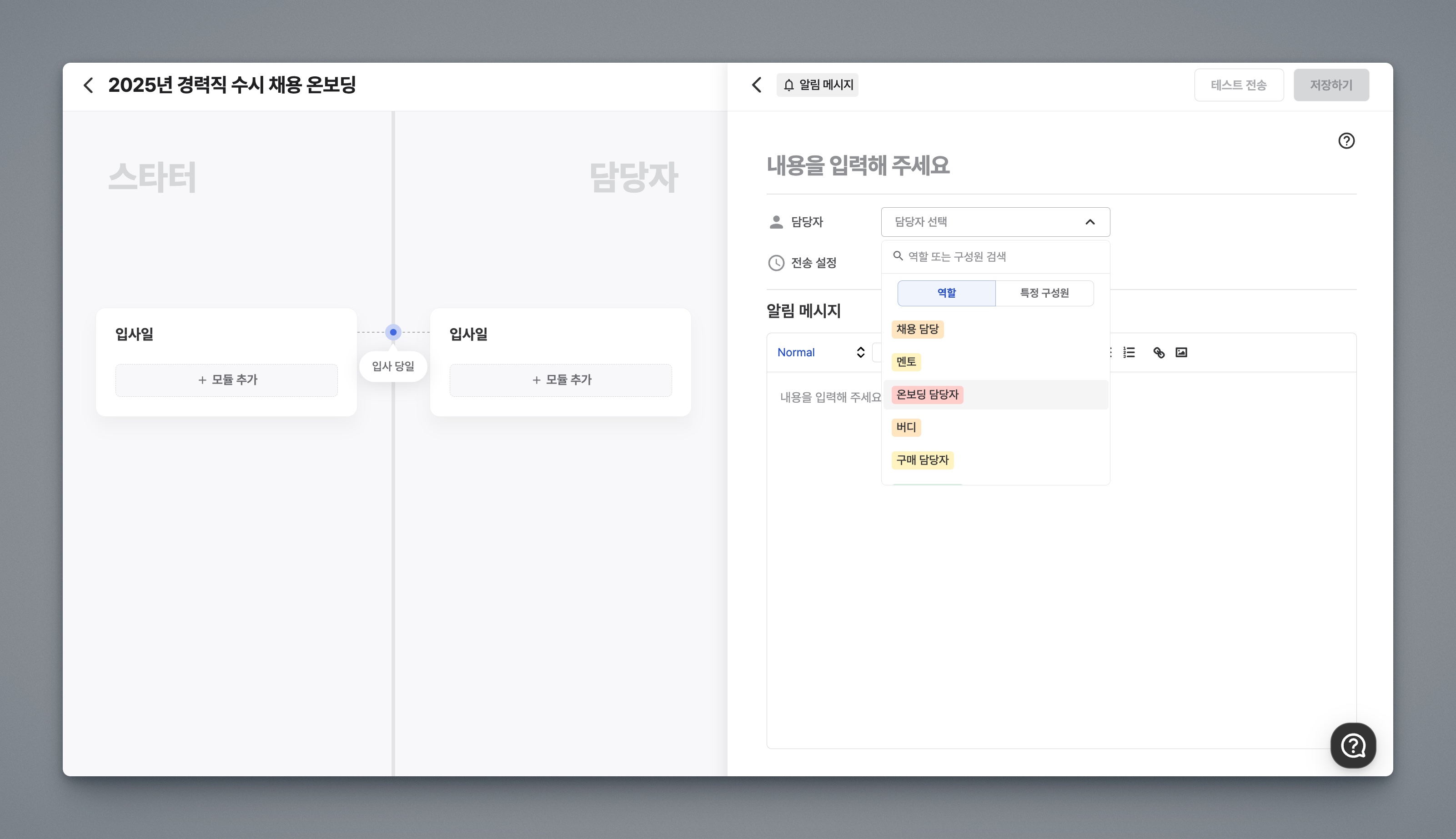Insert a numbered list in the editor

pos(1129,353)
